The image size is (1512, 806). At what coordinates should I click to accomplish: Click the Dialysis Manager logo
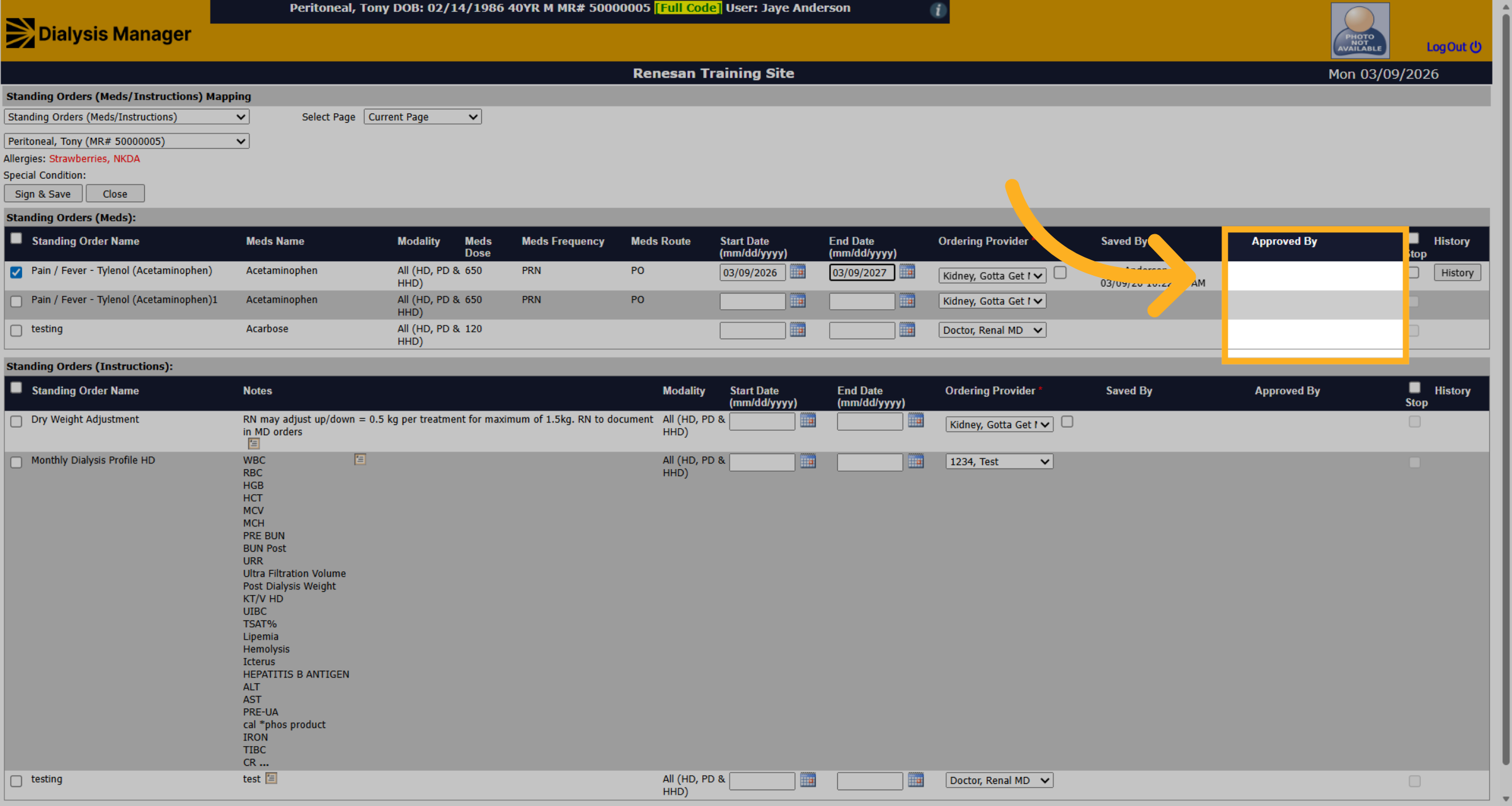click(x=98, y=33)
